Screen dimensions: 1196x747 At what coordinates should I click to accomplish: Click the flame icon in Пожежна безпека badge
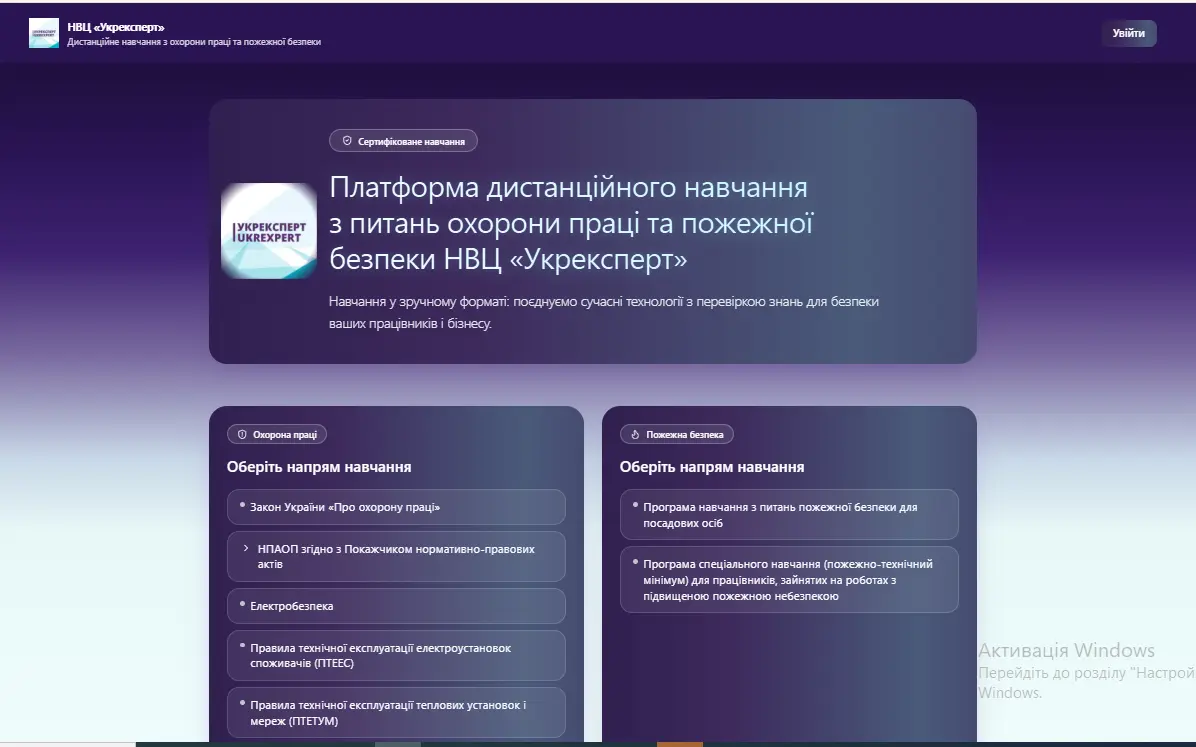point(635,435)
